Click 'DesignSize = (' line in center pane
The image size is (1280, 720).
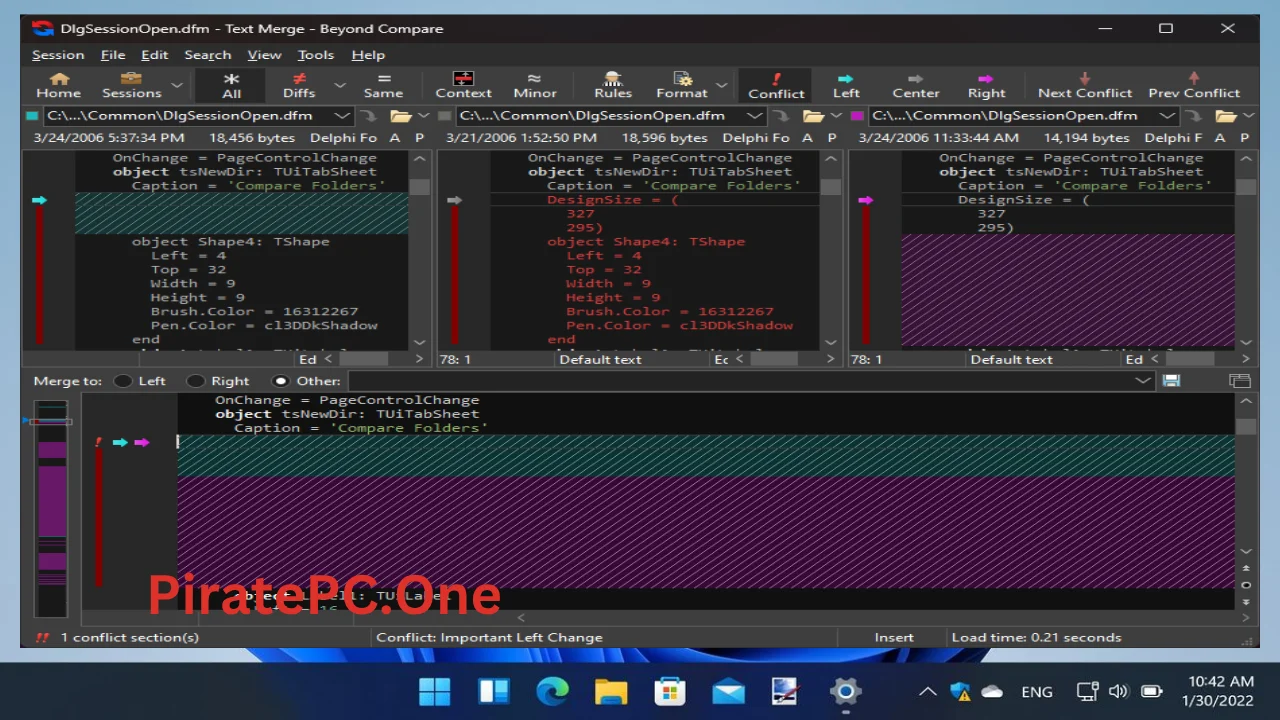612,200
